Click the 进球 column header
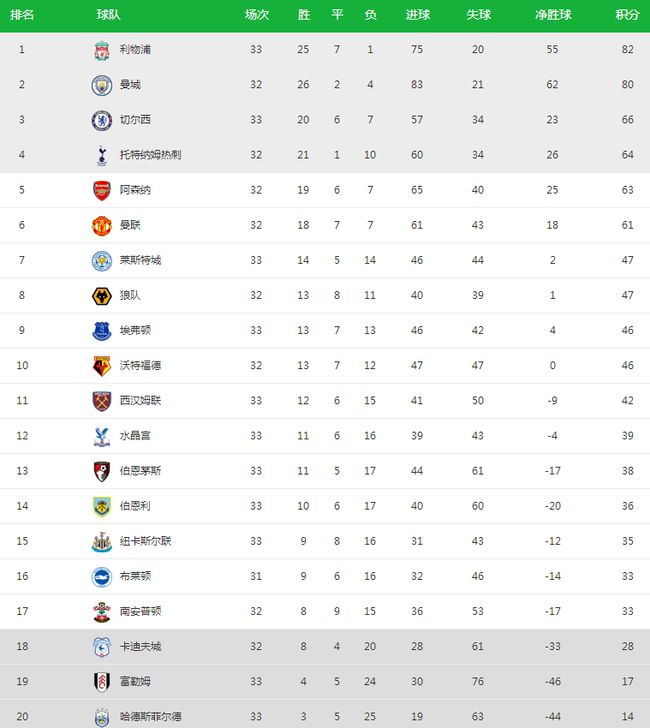This screenshot has height=728, width=650. pos(417,15)
